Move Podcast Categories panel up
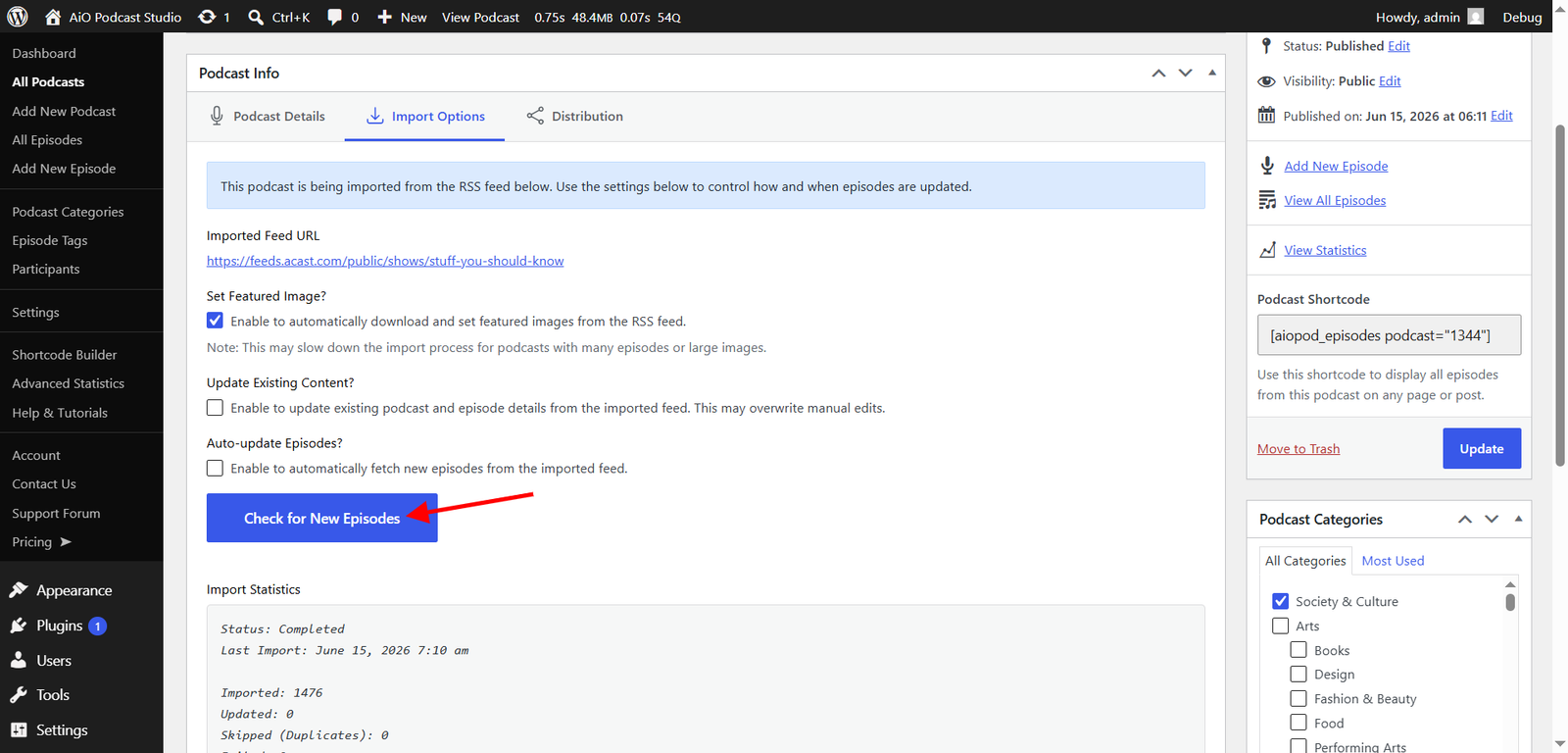 click(1464, 519)
